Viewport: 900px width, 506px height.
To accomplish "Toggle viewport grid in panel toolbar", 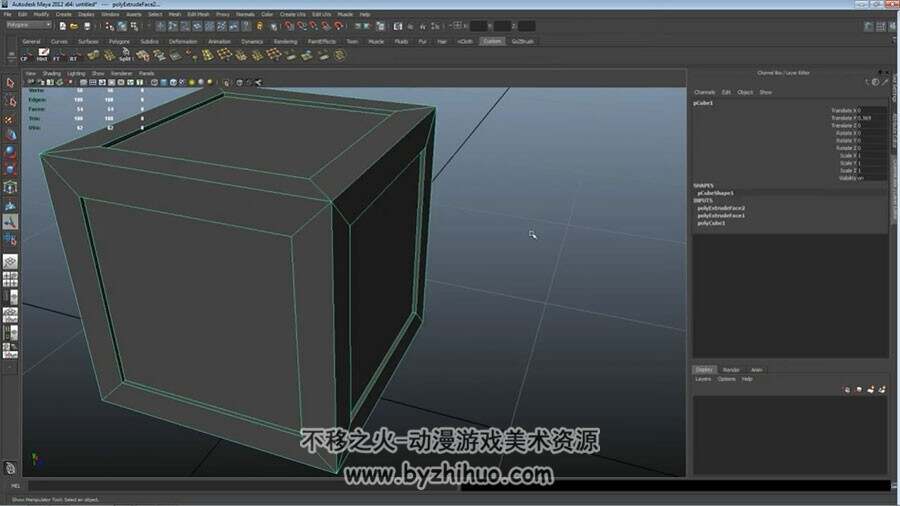I will (x=83, y=83).
